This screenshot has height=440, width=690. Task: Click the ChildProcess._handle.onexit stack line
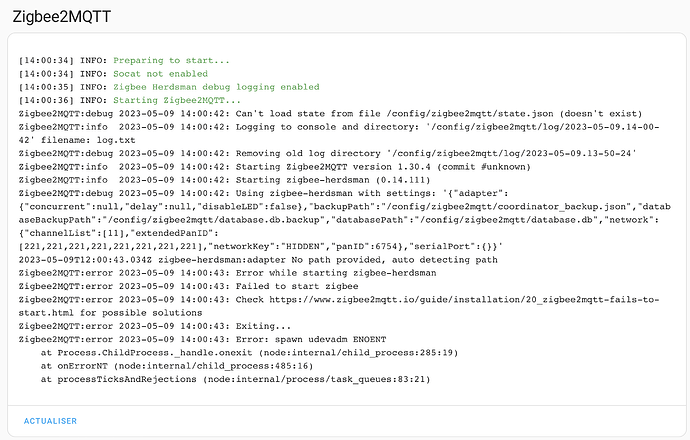[x=250, y=352]
